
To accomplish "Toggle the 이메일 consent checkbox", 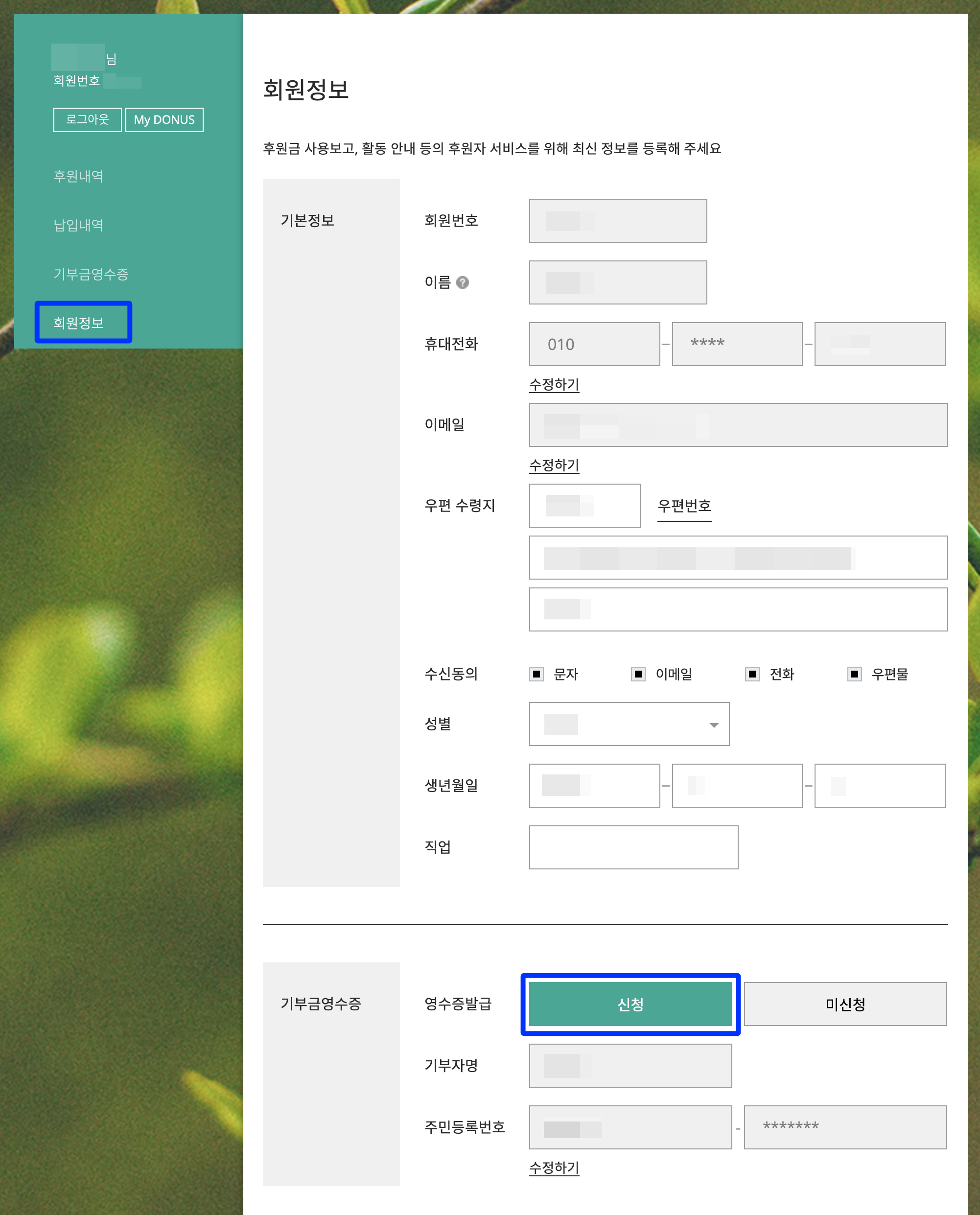I will pos(638,674).
